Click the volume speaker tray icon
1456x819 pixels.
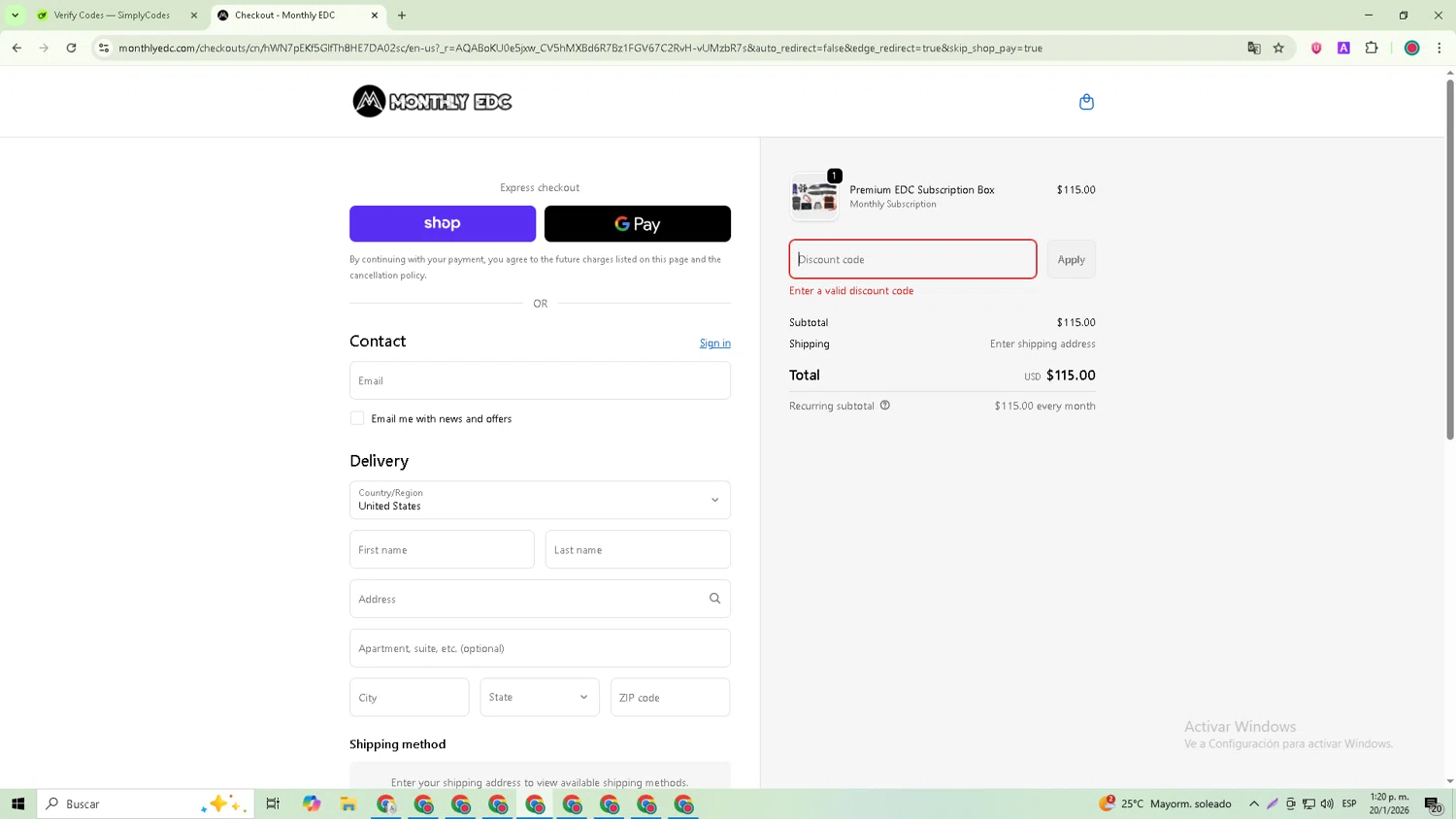pyautogui.click(x=1327, y=803)
